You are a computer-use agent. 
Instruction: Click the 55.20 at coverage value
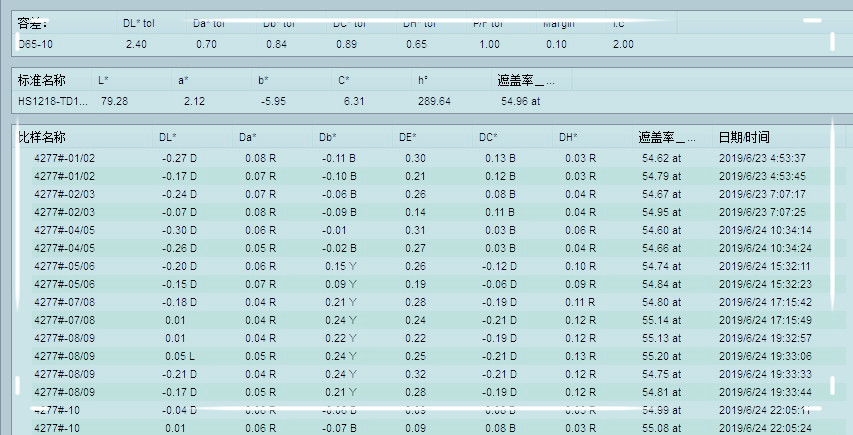pos(661,356)
